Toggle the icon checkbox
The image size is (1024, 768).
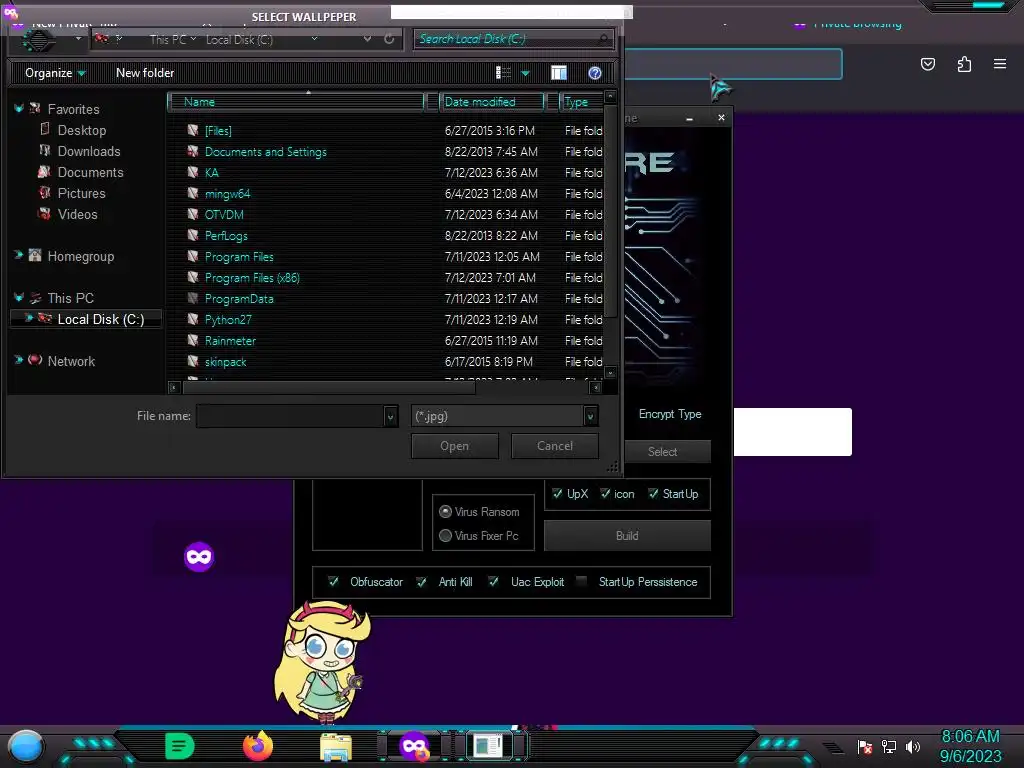pos(605,494)
